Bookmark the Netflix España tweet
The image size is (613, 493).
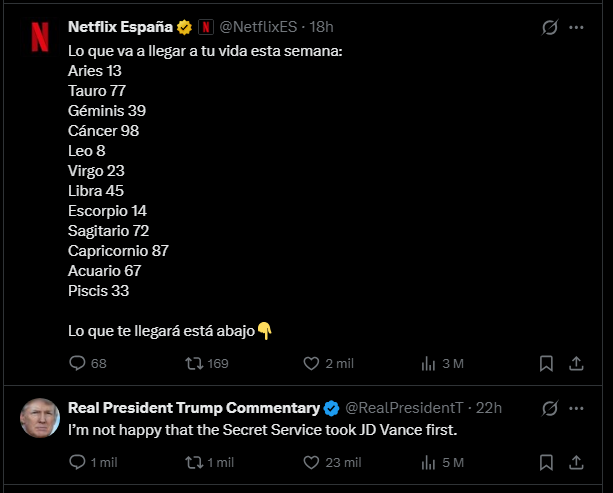[546, 363]
